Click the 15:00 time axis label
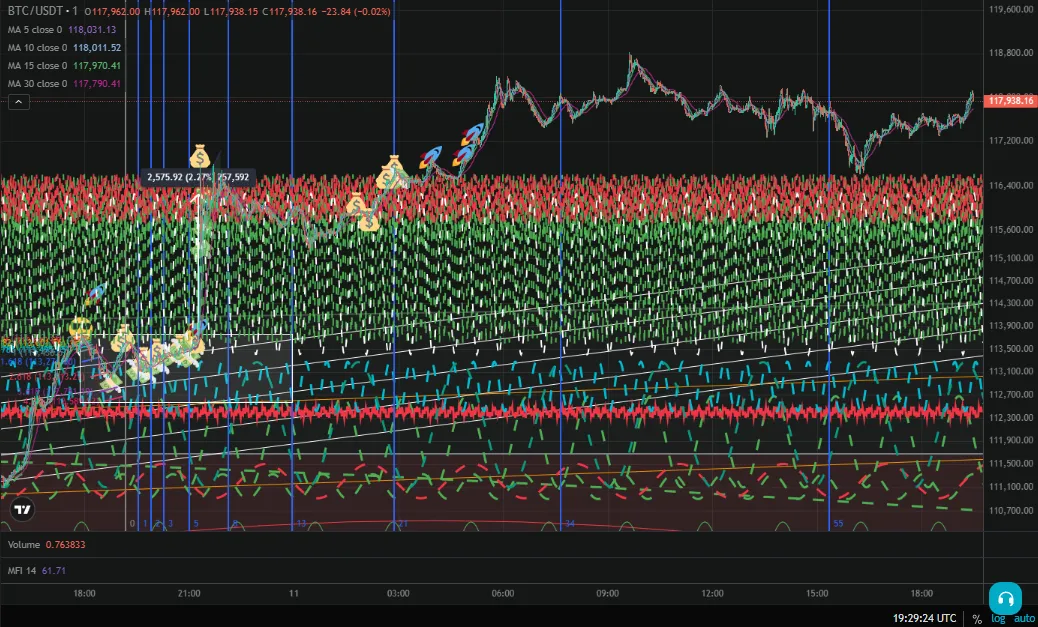Viewport: 1038px width, 627px height. (817, 593)
